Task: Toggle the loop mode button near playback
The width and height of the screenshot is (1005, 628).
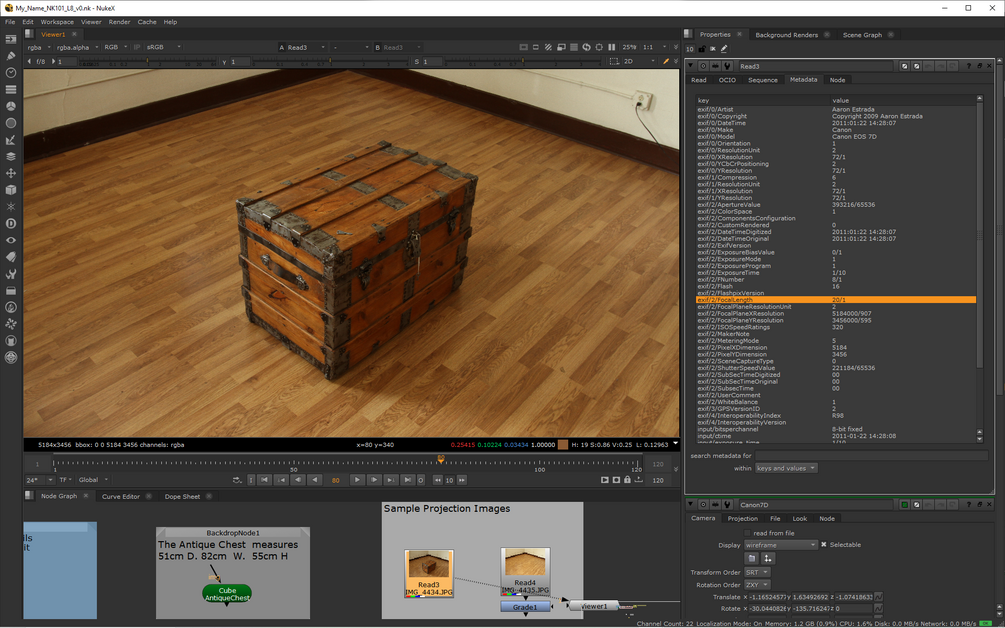Action: (x=237, y=480)
